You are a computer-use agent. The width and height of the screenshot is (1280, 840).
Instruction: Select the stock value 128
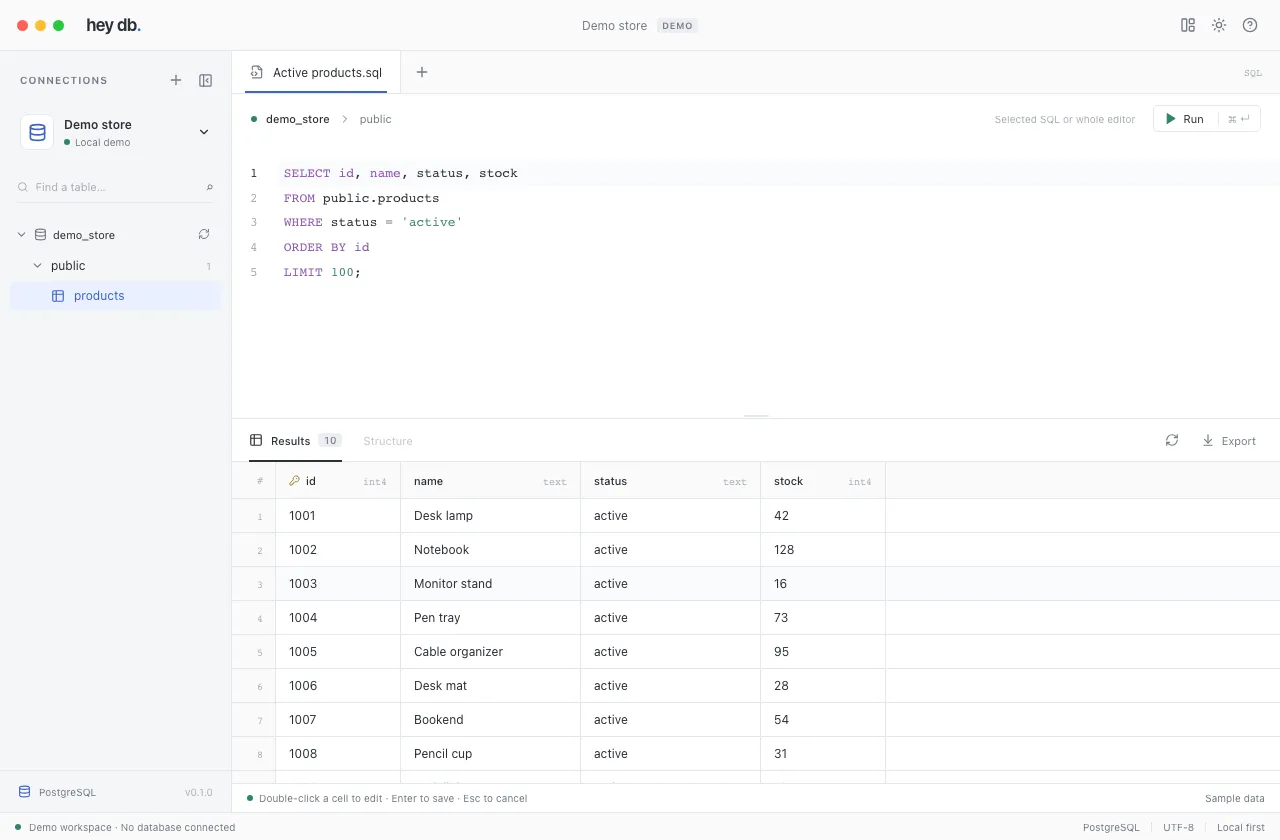pos(823,550)
